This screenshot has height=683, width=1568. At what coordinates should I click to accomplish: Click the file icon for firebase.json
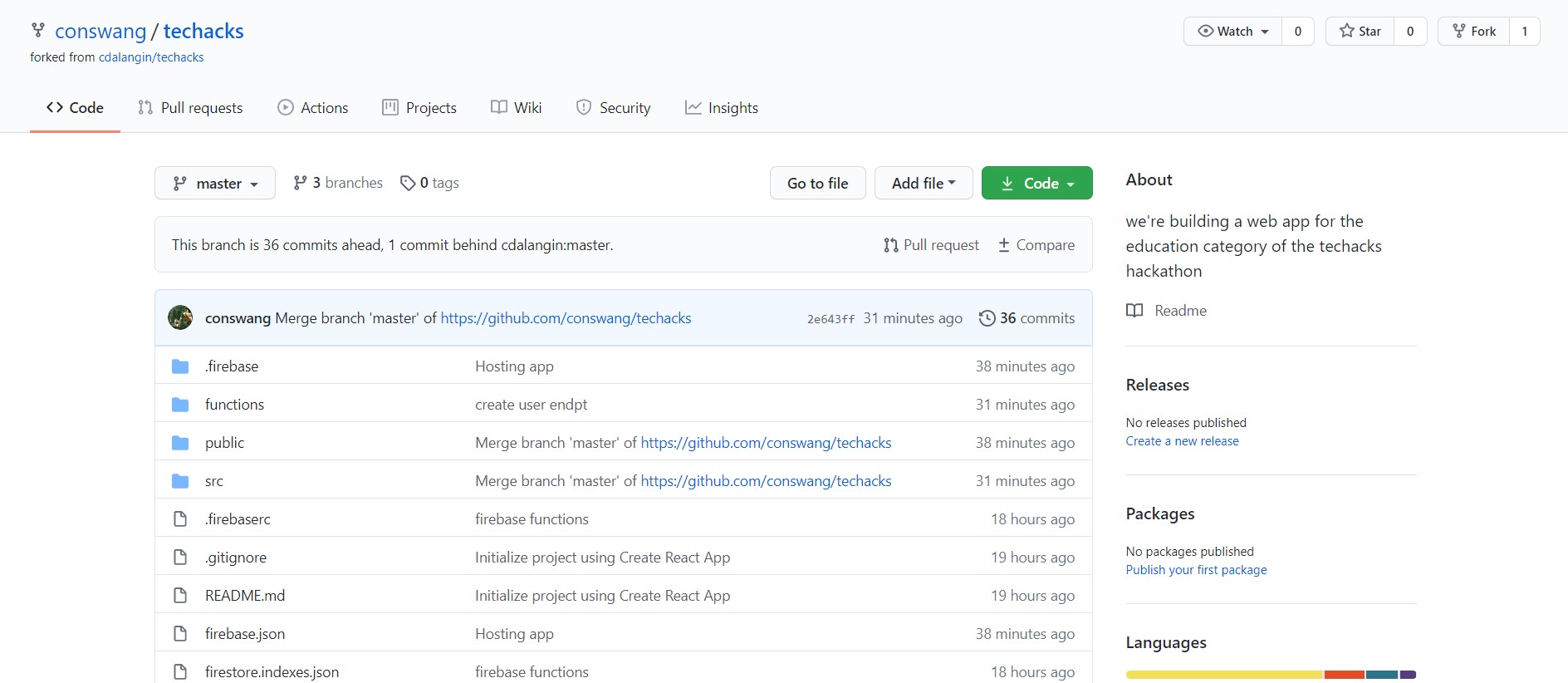pos(180,634)
